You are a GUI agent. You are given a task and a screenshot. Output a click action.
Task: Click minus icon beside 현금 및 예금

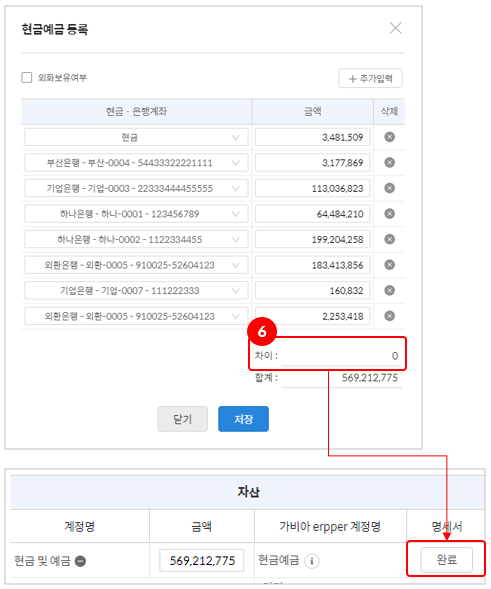(80, 561)
